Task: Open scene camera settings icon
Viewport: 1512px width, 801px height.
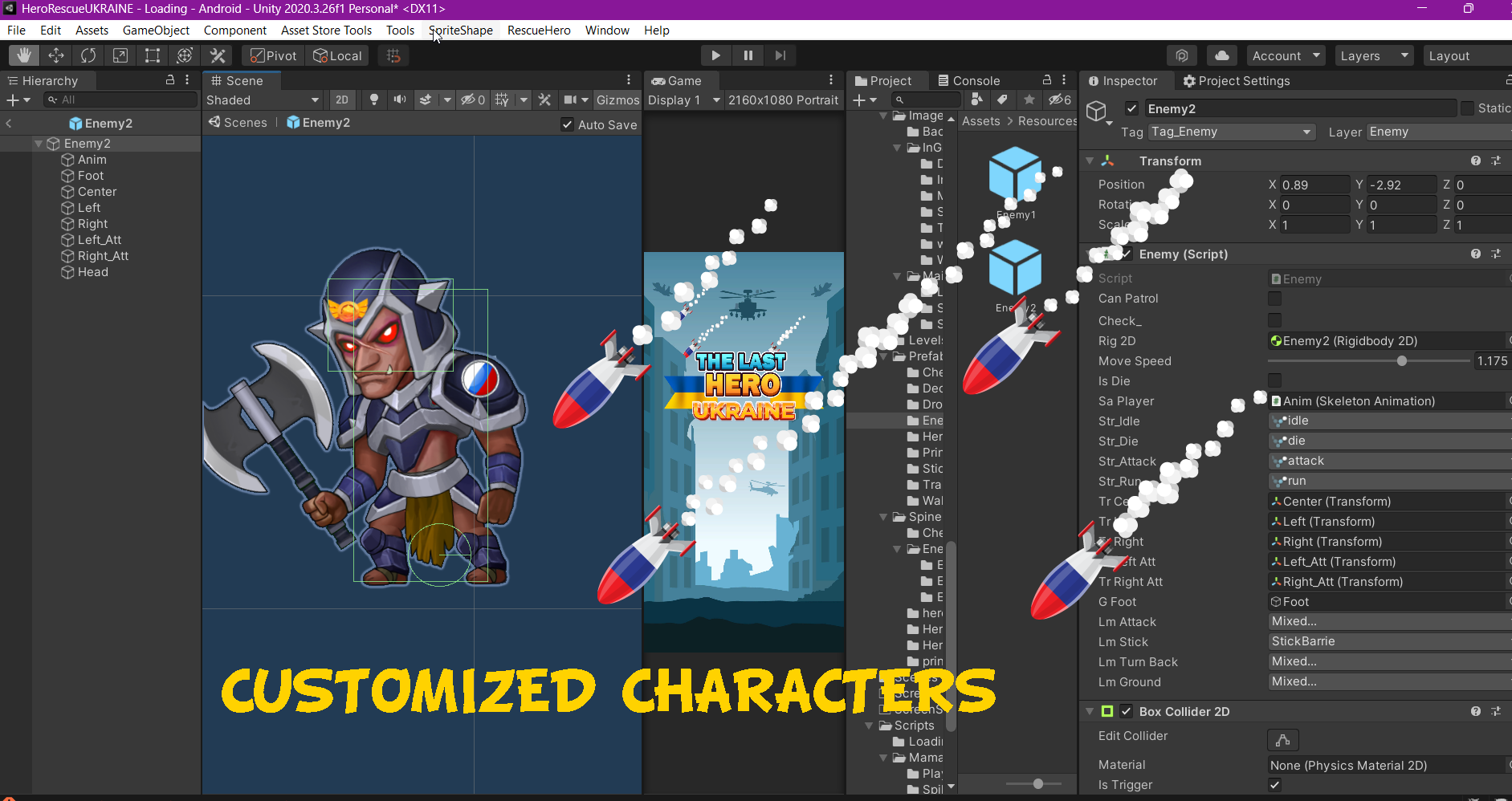Action: point(570,100)
